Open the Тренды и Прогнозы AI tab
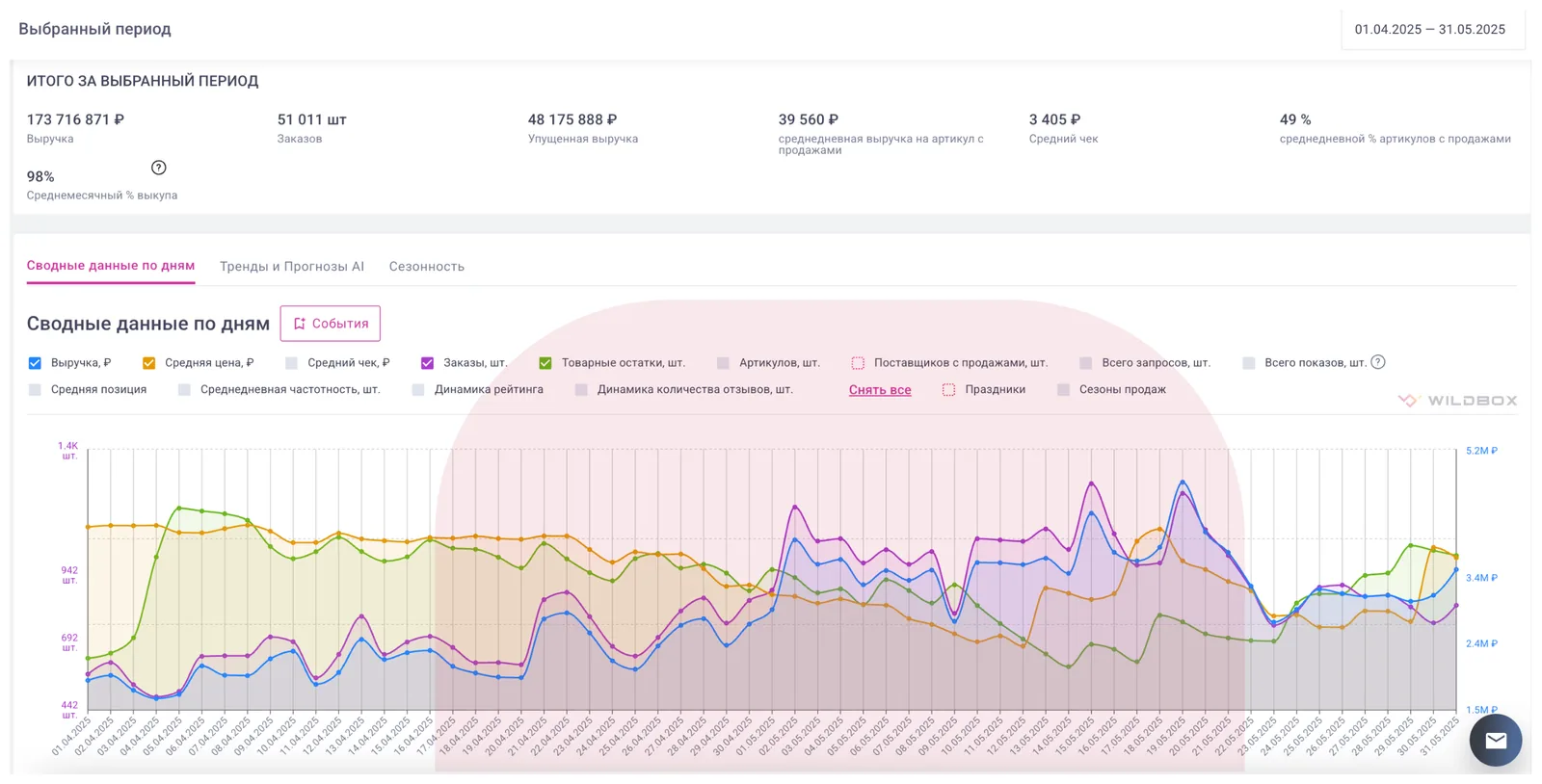This screenshot has width=1542, height=784. coord(292,267)
